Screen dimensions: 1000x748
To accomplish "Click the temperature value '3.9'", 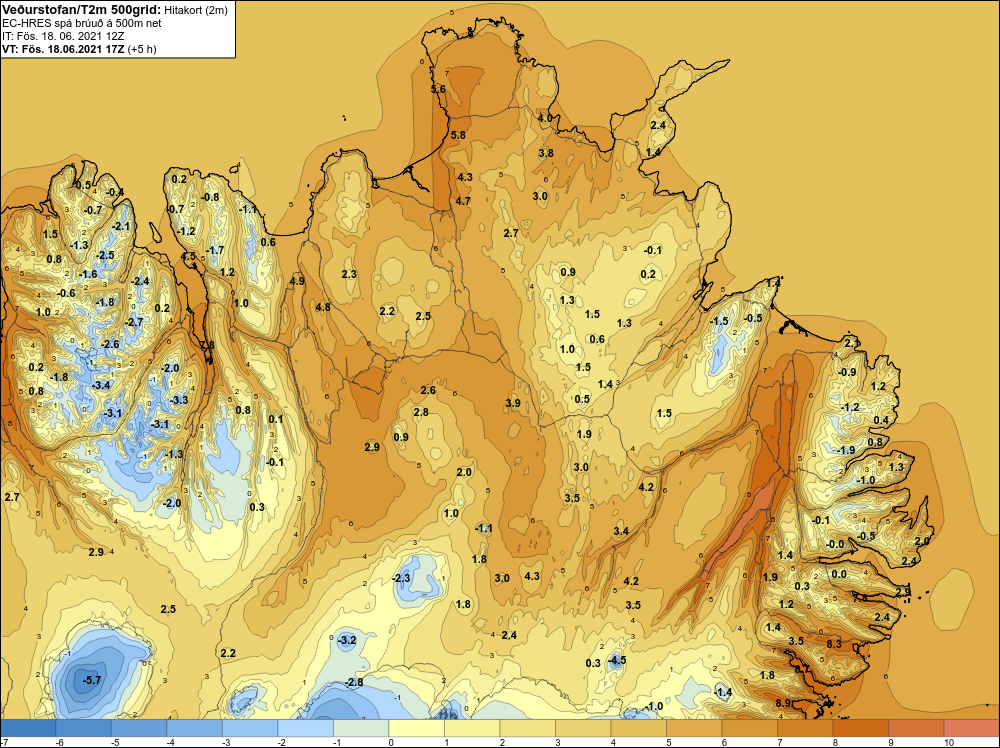I will pyautogui.click(x=513, y=403).
